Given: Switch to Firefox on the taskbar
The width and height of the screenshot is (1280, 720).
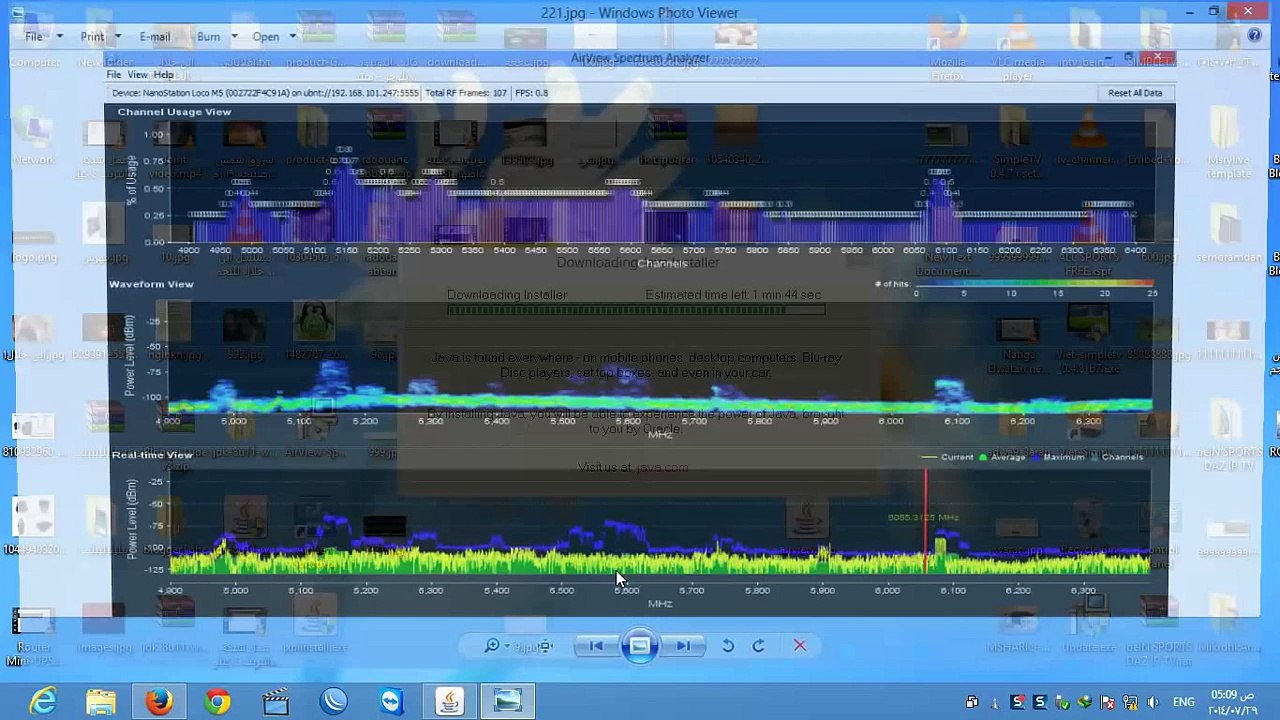Looking at the screenshot, I should click(x=159, y=702).
